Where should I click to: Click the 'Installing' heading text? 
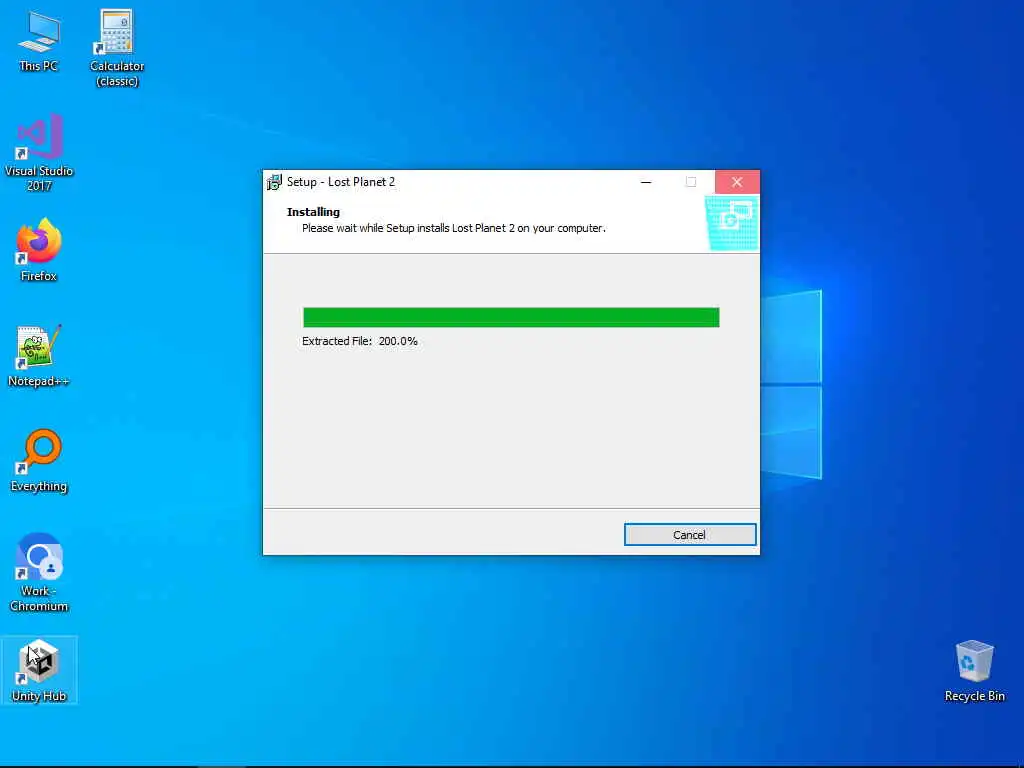coord(313,212)
